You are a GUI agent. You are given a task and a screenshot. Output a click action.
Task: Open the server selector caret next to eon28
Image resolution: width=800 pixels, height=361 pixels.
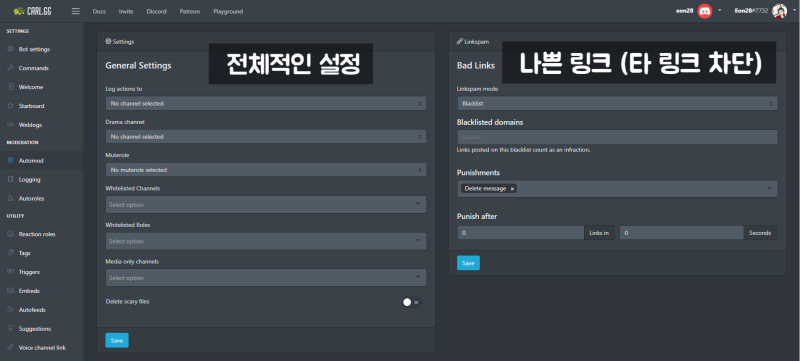pos(720,10)
